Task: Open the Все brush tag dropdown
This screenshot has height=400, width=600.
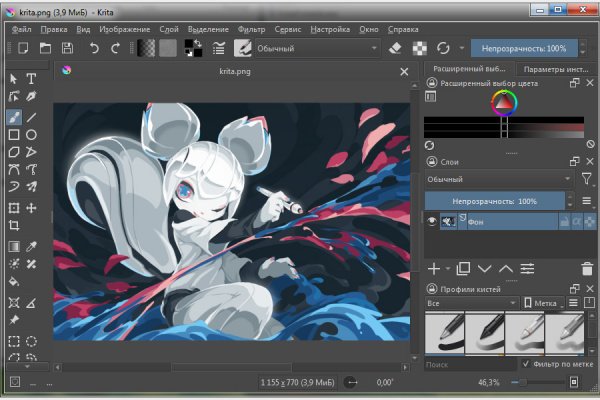Action: [x=471, y=303]
